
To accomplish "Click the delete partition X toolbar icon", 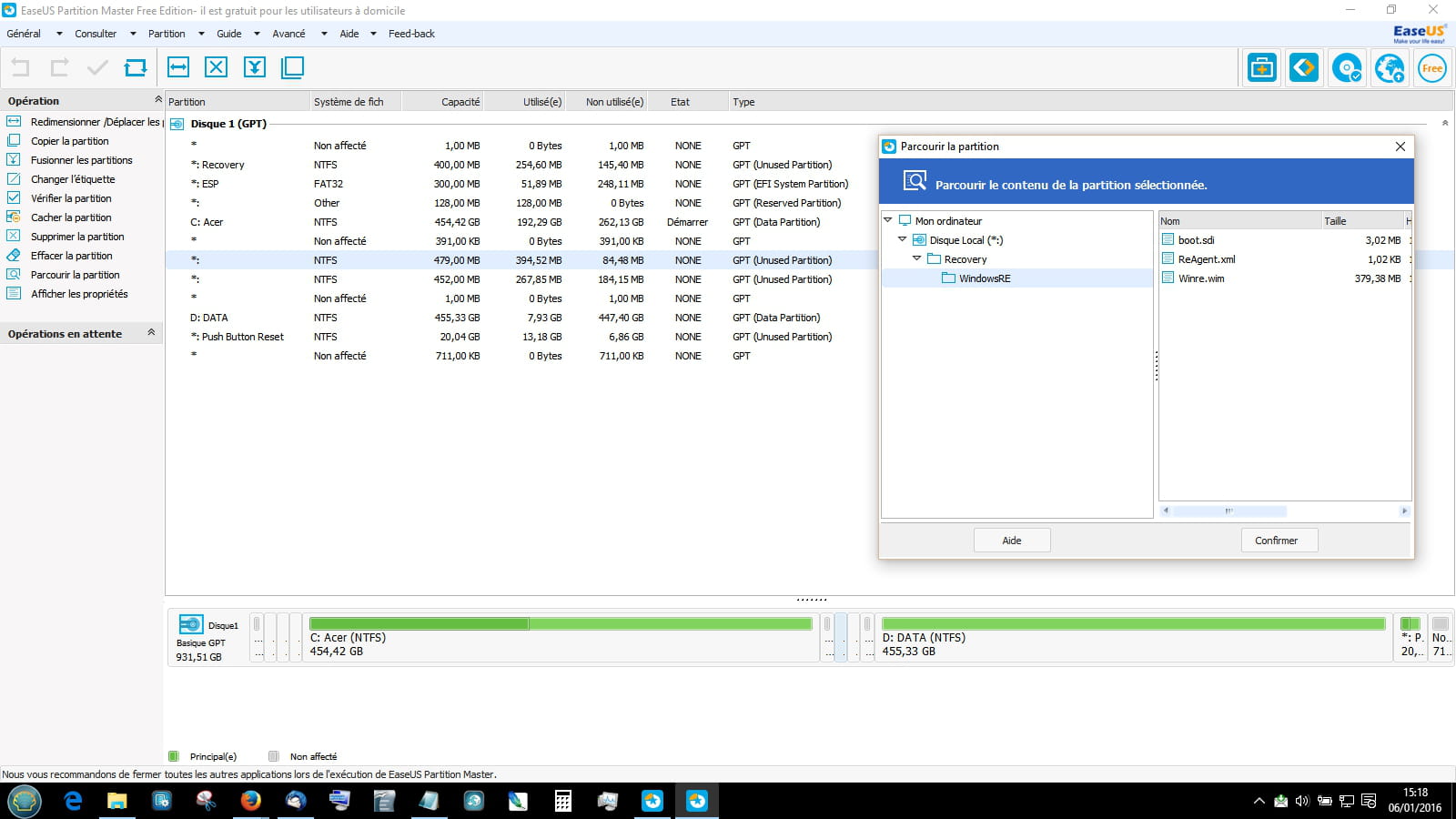I will click(216, 66).
